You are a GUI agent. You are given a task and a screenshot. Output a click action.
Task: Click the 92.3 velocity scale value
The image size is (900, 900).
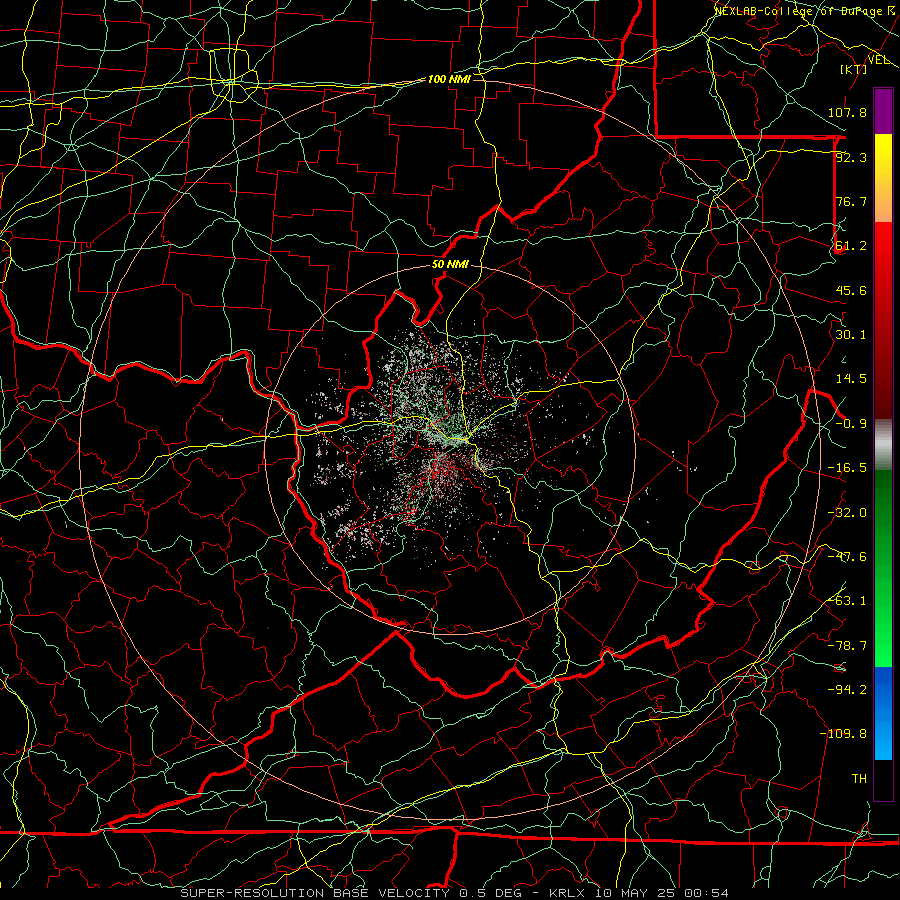pos(851,157)
